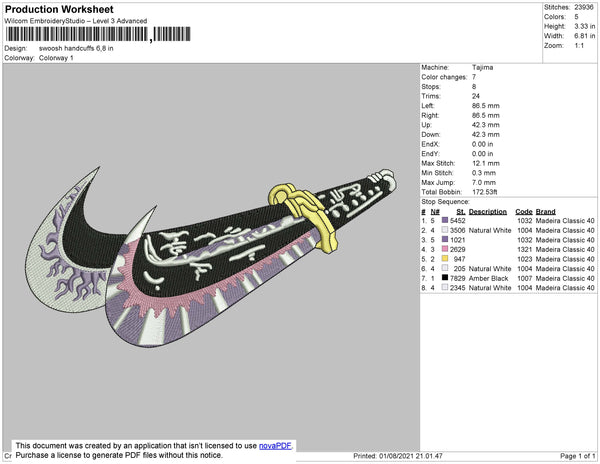600x464 pixels.
Task: Click the 'Color changes:' label
Action: 444,77
